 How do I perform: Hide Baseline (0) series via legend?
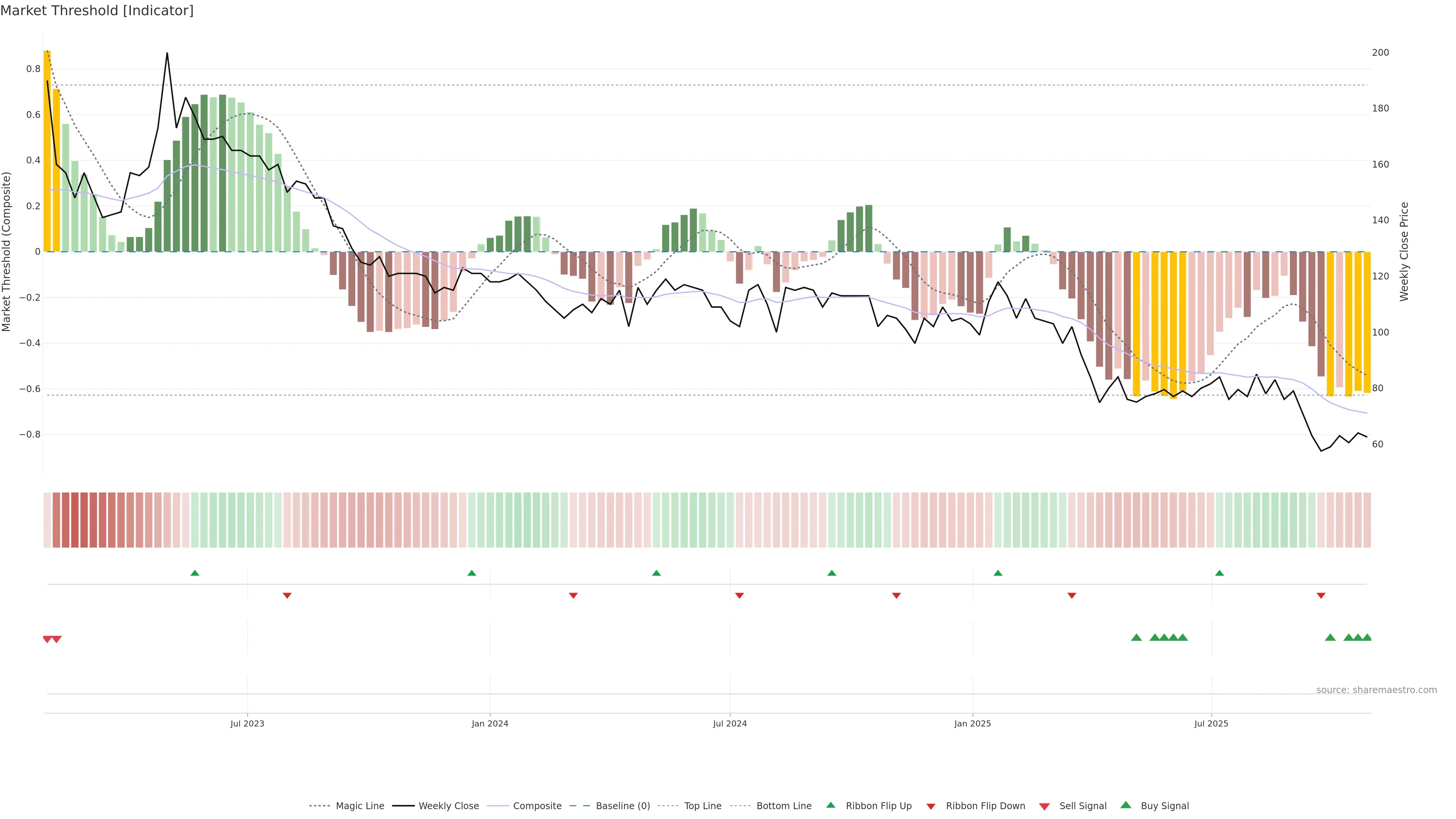[622, 806]
